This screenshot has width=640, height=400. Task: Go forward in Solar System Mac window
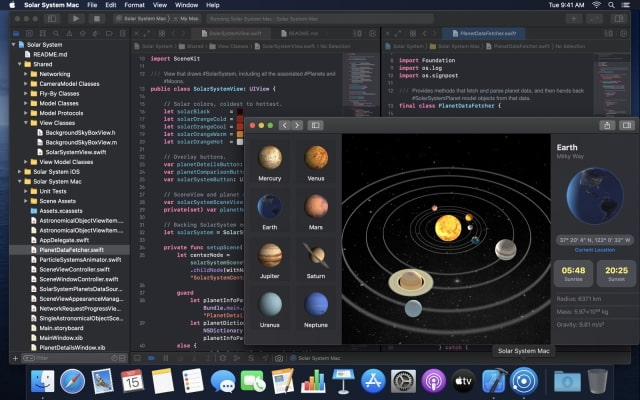pyautogui.click(x=297, y=125)
